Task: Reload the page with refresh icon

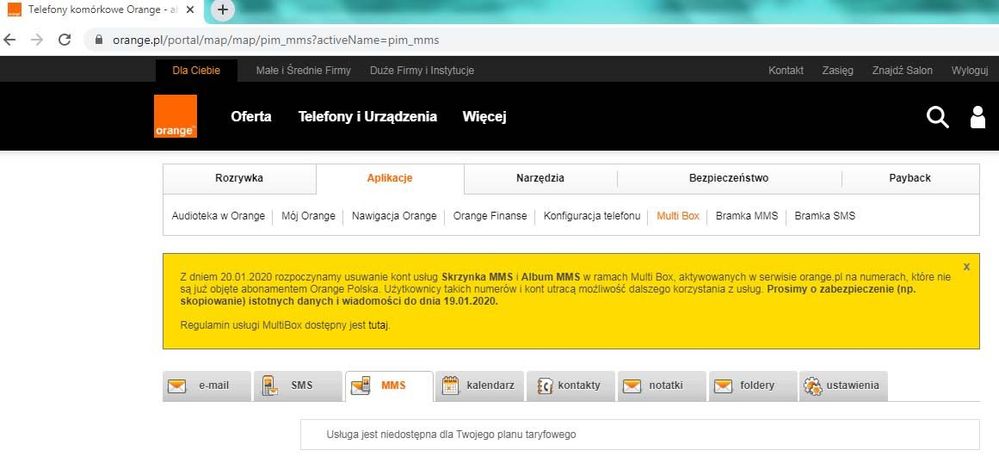Action: coord(64,40)
